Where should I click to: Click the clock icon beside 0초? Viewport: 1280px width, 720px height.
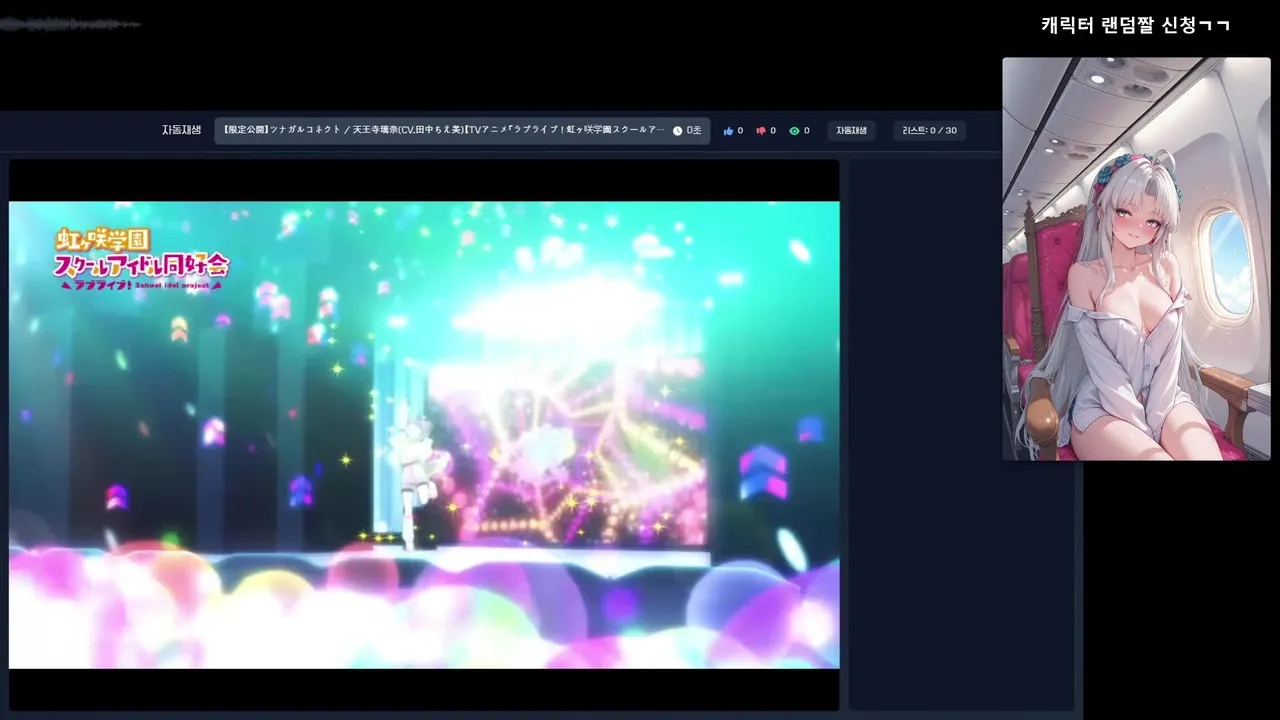pos(677,131)
